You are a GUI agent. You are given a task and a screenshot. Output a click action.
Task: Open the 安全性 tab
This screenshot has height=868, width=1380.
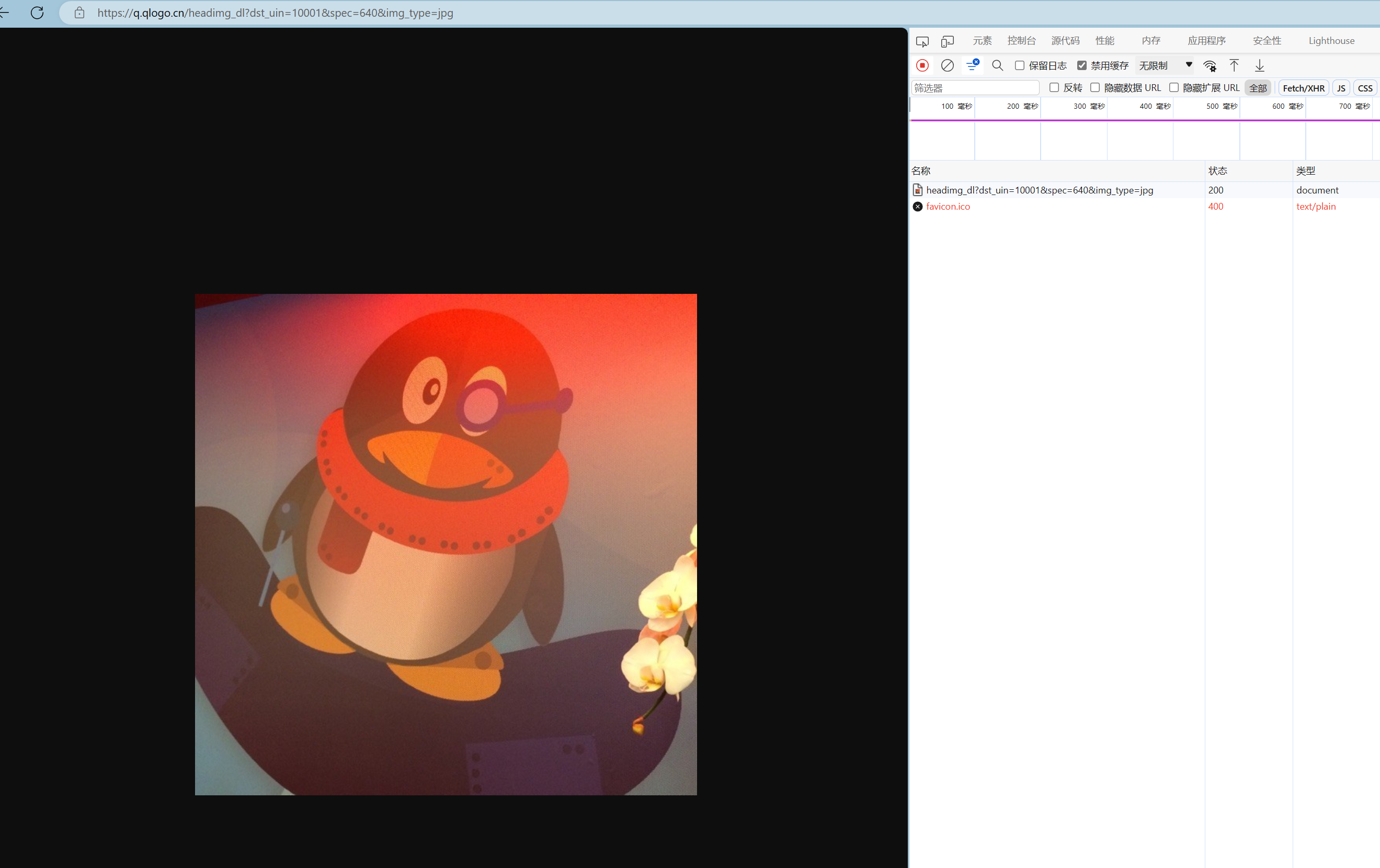pyautogui.click(x=1267, y=41)
